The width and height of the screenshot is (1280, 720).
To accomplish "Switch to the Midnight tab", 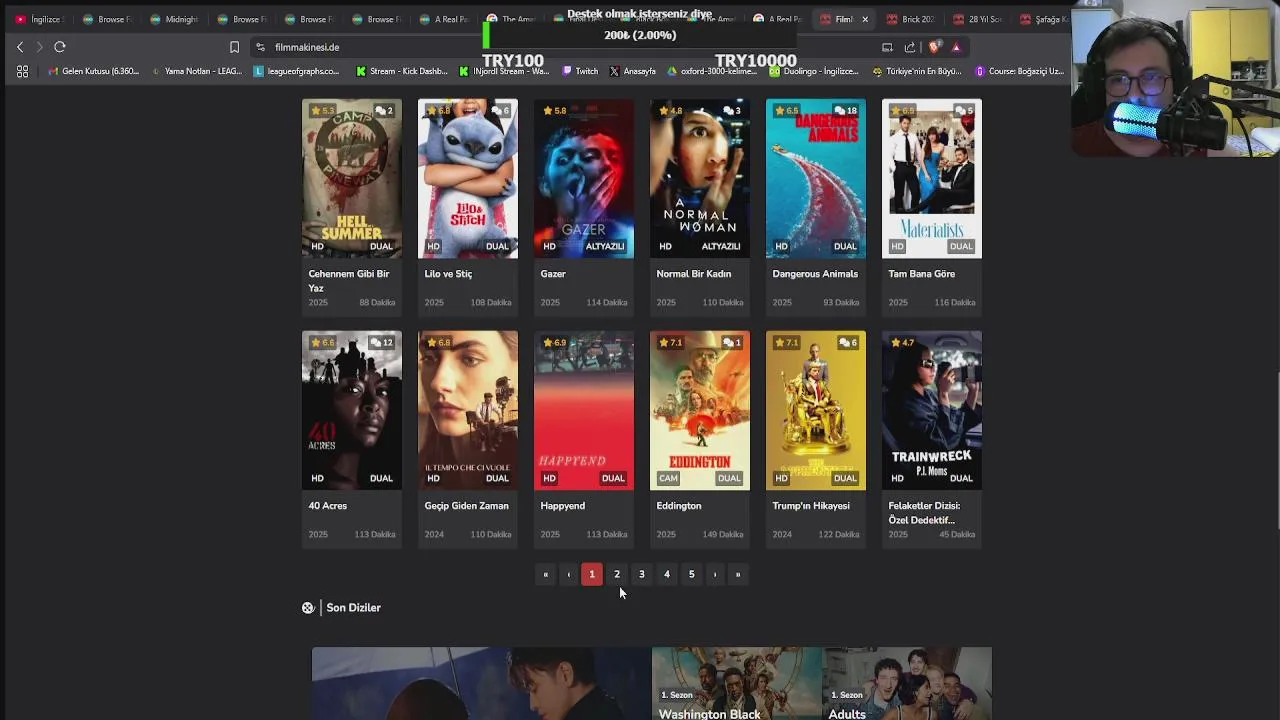I will pyautogui.click(x=173, y=19).
